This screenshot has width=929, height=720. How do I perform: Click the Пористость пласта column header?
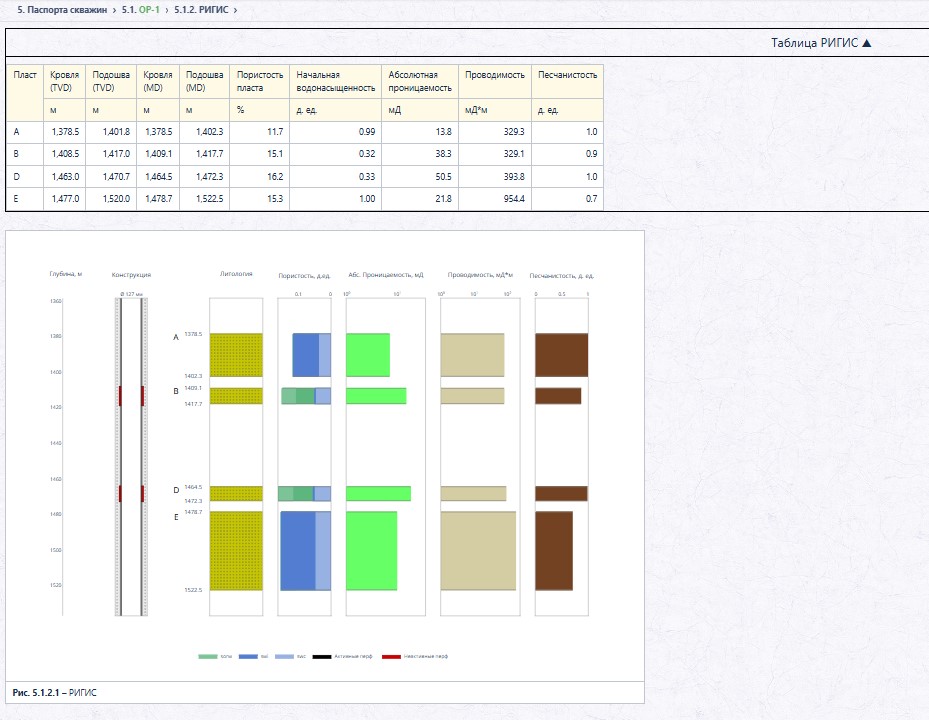coord(260,81)
